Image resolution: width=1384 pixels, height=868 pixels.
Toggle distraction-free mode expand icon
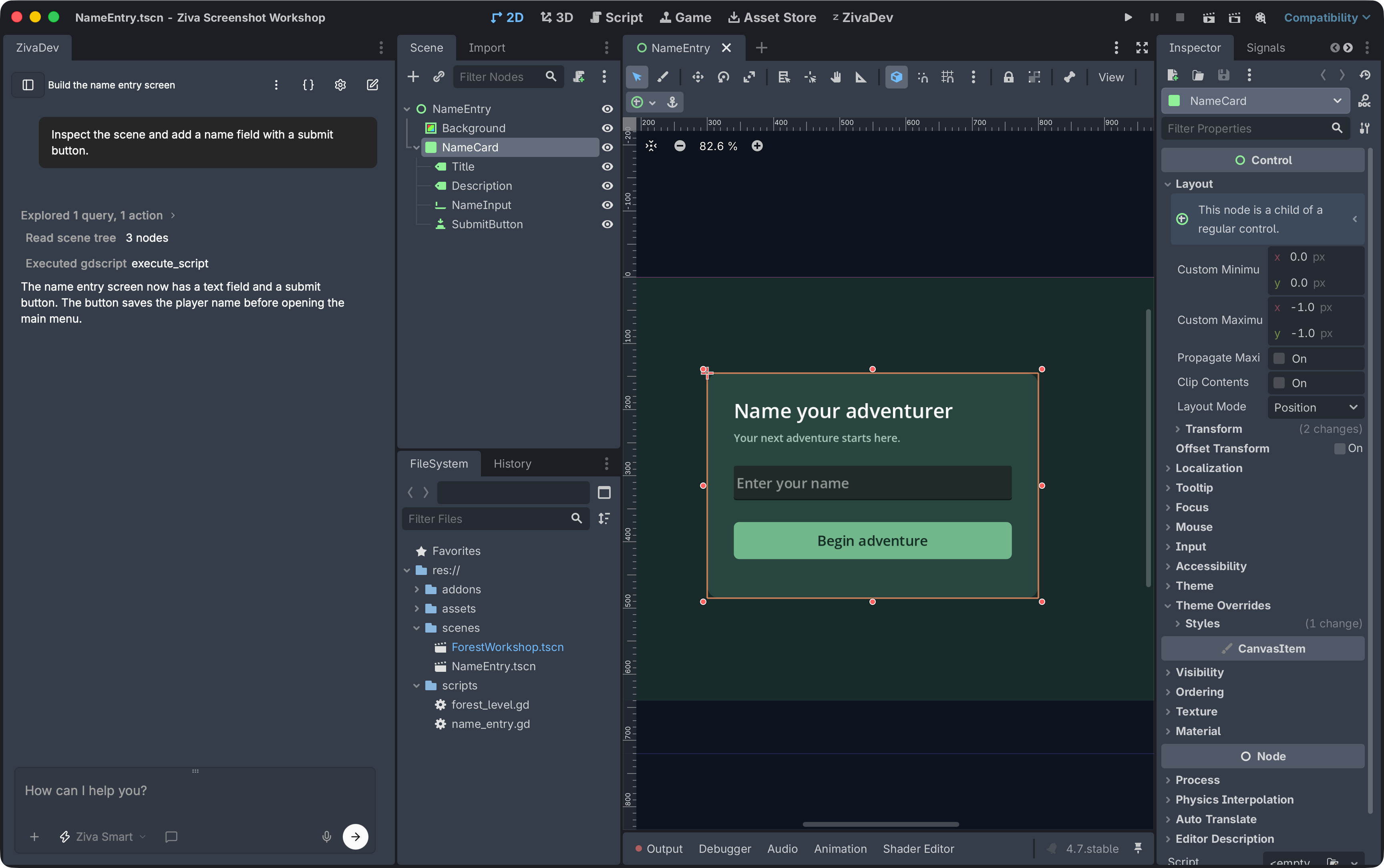[x=1143, y=48]
